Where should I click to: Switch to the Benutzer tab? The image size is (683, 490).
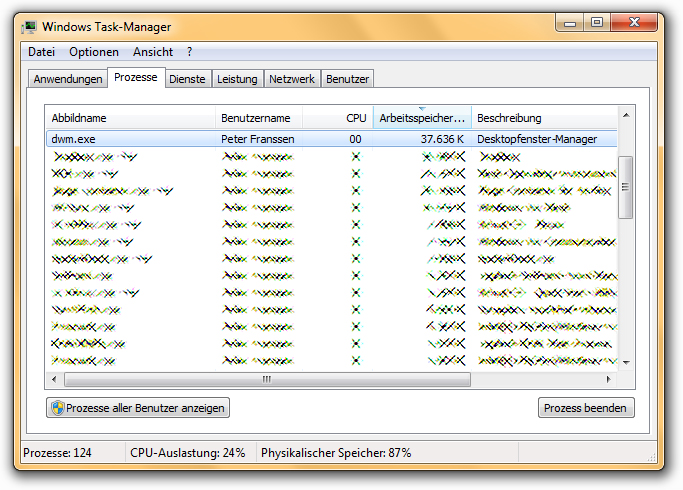[x=347, y=79]
